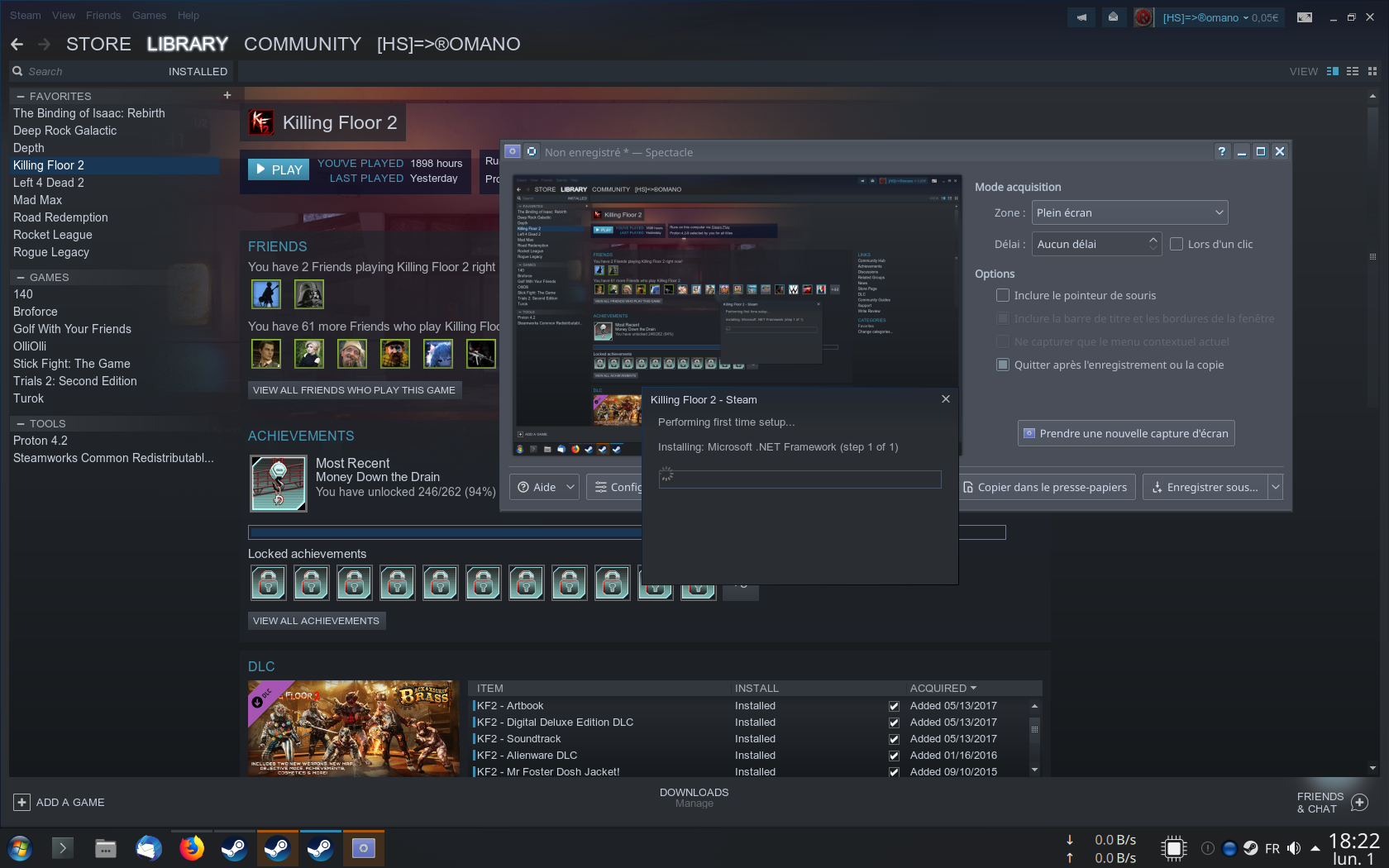
Task: Open the View menu
Action: point(64,15)
